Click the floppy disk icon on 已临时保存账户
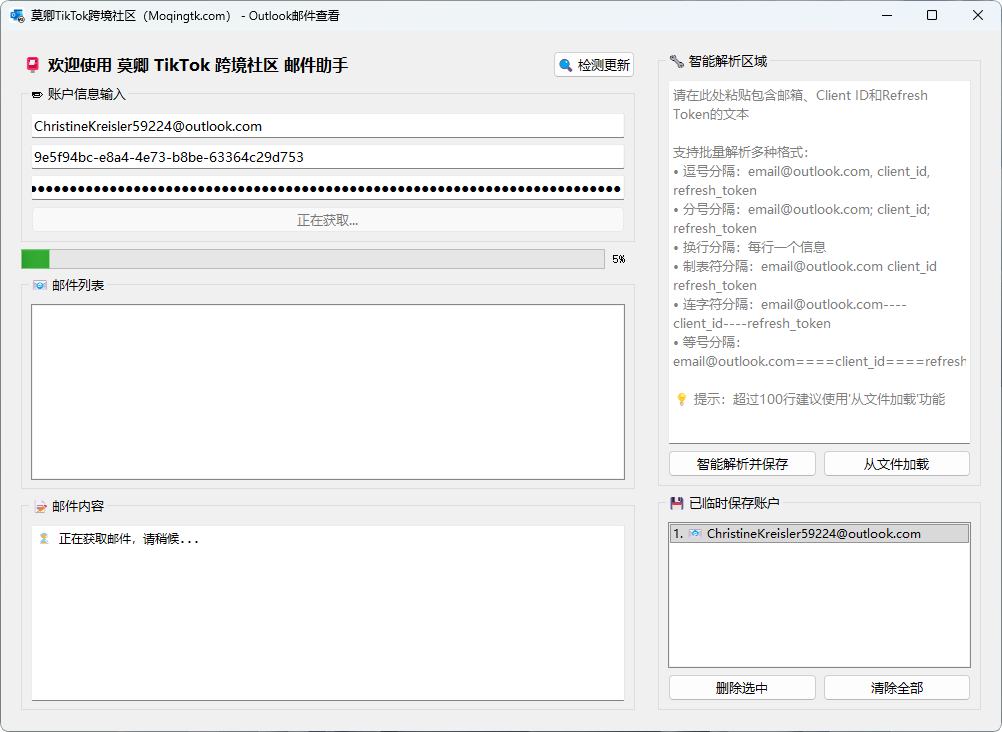The height and width of the screenshot is (732, 1002). coord(675,503)
